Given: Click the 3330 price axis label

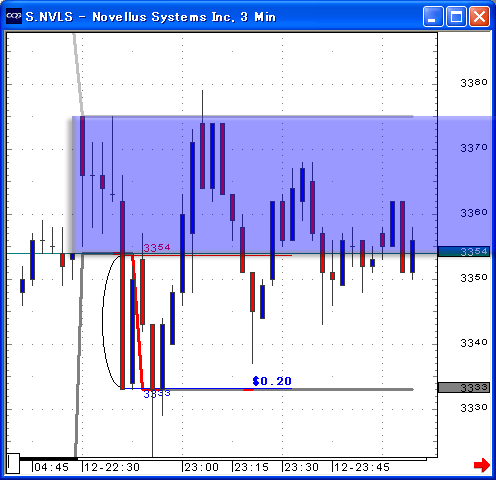Looking at the screenshot, I should tap(474, 408).
